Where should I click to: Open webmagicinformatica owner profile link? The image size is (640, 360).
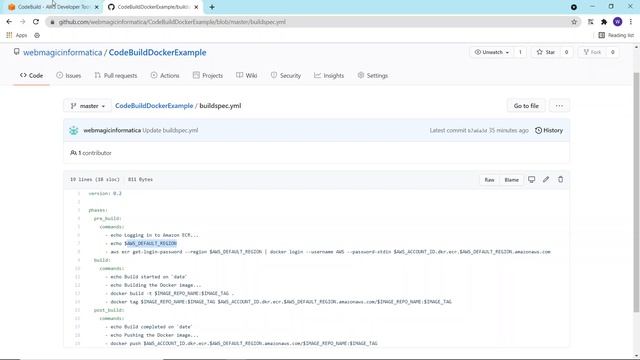coord(62,52)
